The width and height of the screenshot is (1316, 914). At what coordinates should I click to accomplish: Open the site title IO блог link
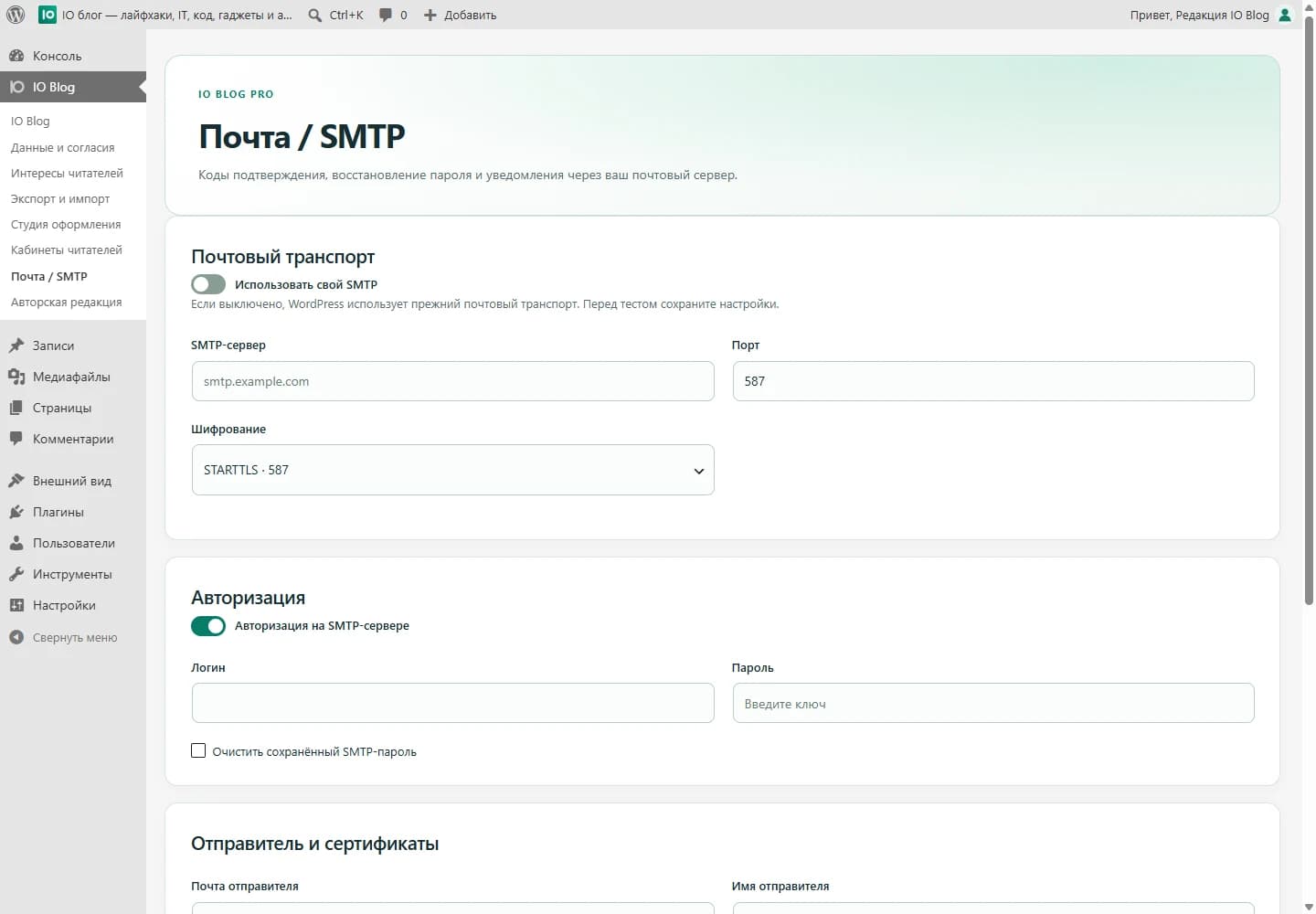[165, 15]
